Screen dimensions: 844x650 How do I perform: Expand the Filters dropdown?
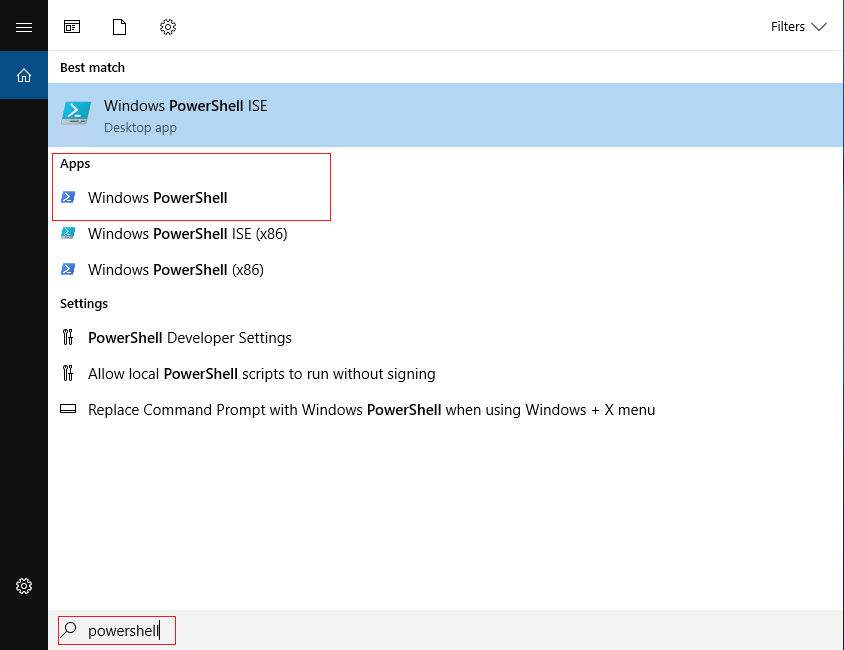click(x=798, y=27)
